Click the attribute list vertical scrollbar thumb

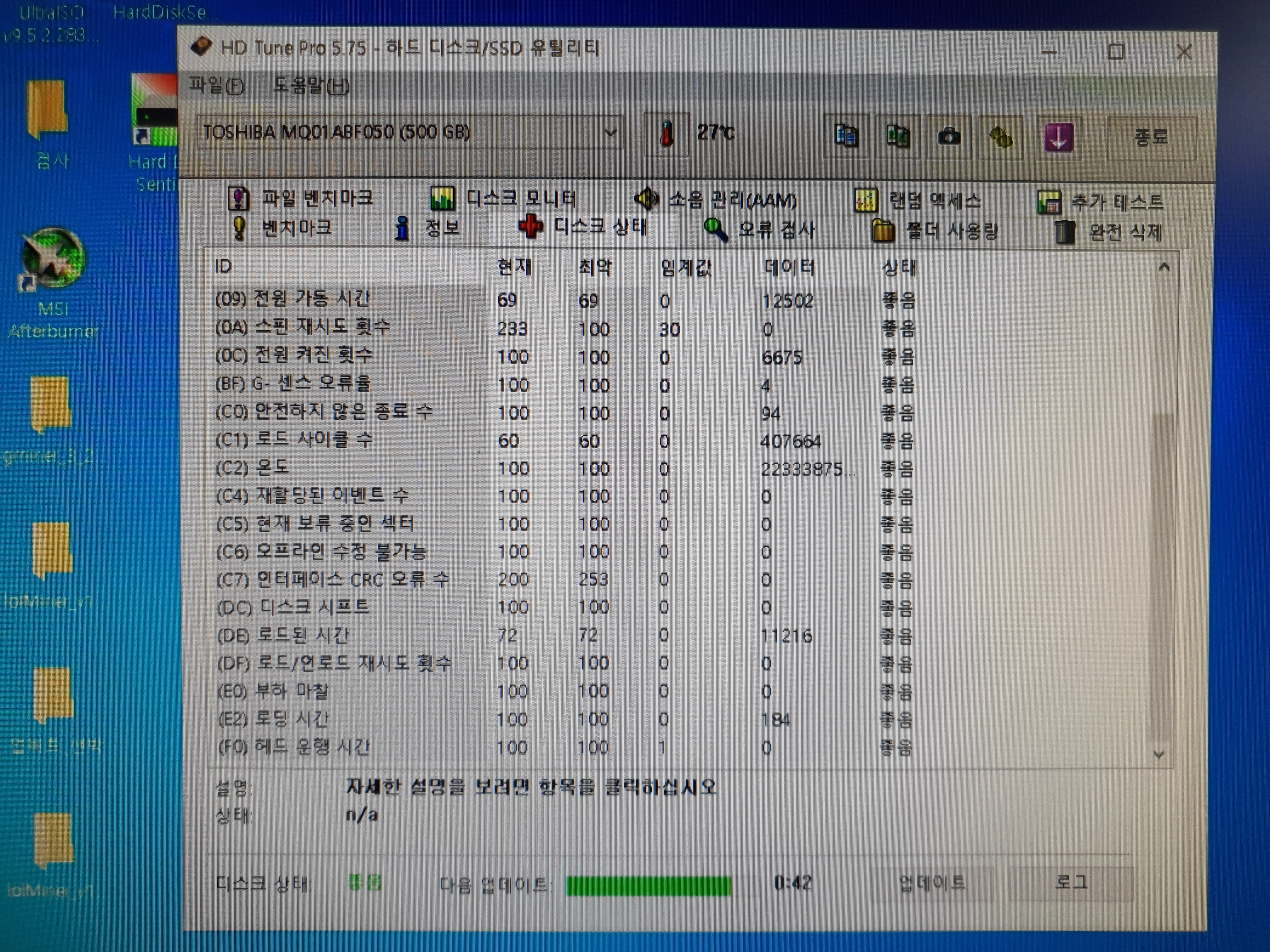pyautogui.click(x=1161, y=577)
